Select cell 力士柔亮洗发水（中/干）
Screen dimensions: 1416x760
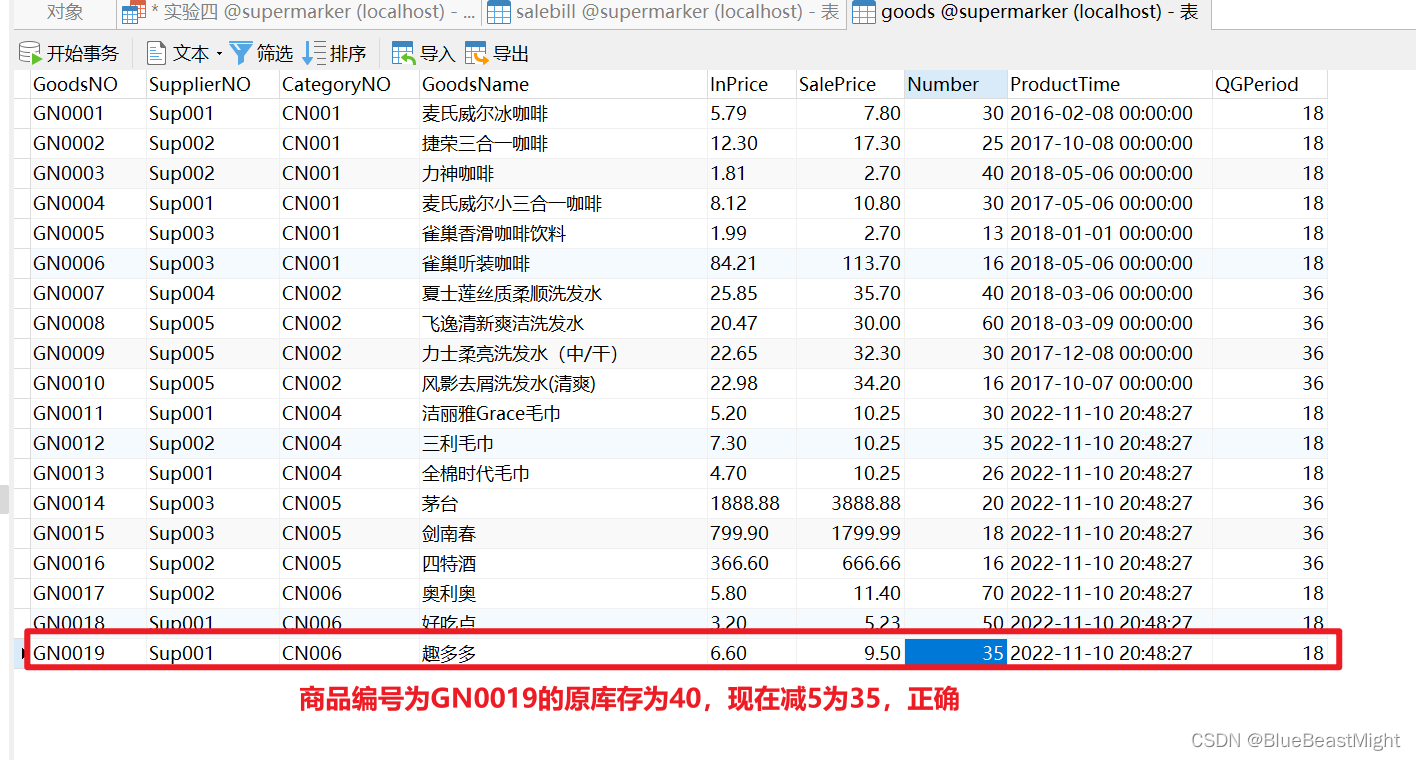tap(563, 353)
